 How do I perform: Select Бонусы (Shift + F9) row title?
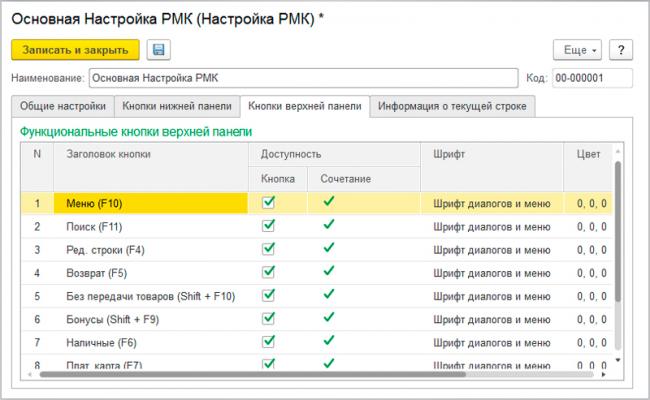tap(113, 320)
